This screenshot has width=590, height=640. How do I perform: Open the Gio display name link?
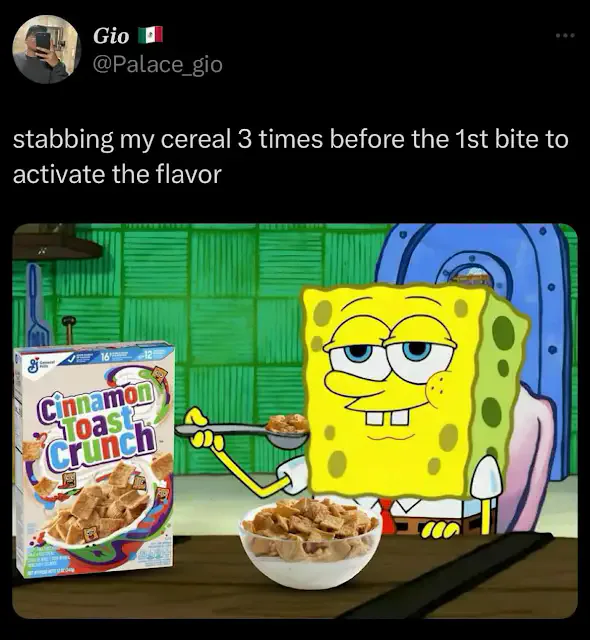point(111,36)
